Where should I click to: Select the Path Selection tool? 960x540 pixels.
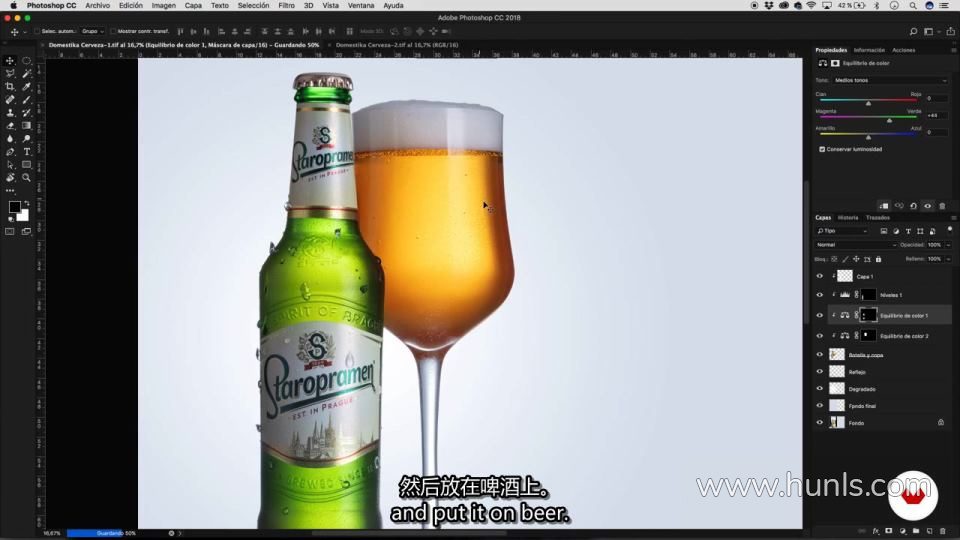(10, 165)
